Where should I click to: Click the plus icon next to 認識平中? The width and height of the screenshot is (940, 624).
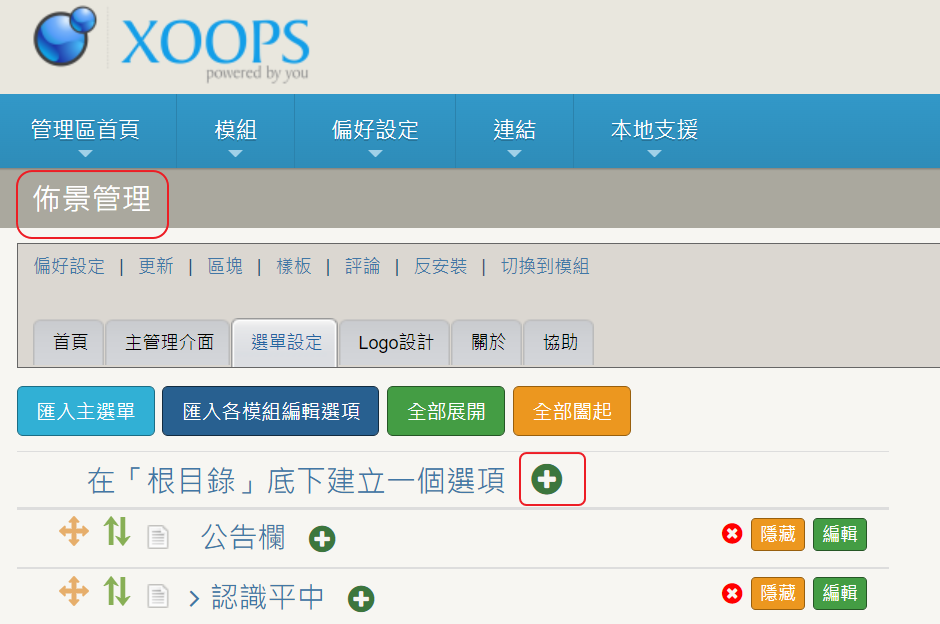coord(361,599)
